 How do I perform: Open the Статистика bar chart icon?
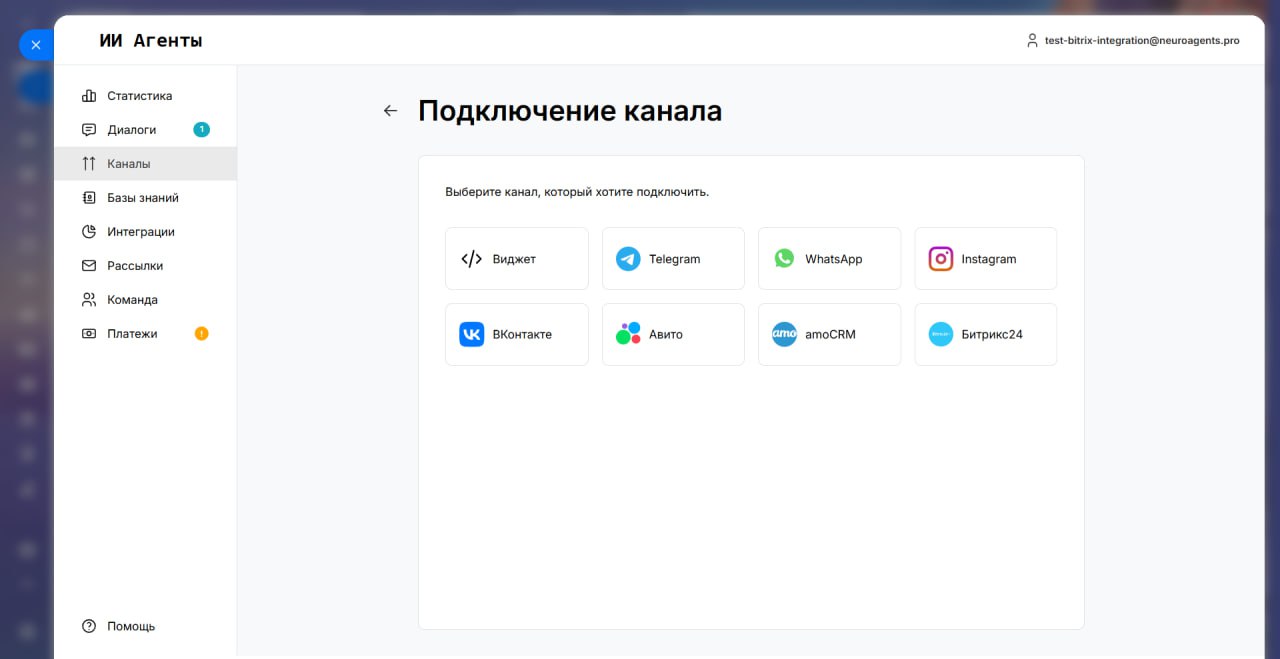pos(89,96)
